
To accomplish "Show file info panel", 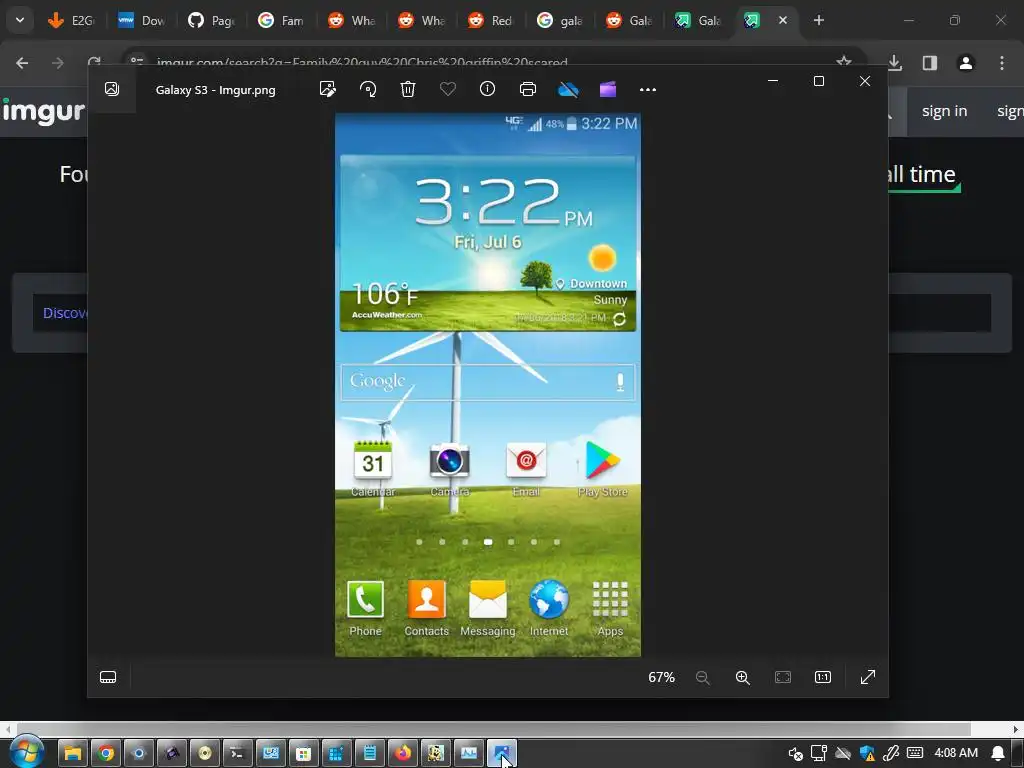I will tap(487, 89).
